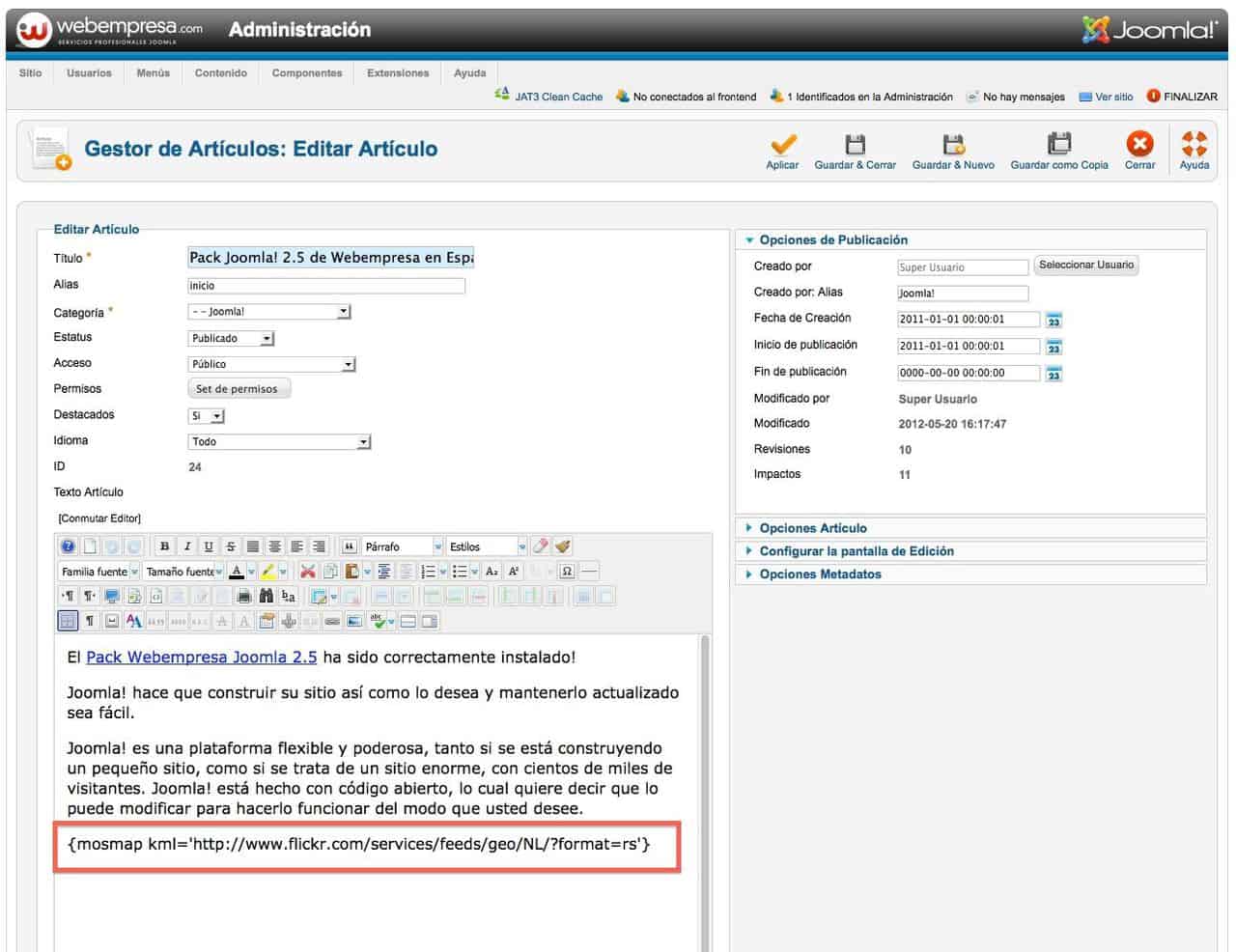Screen dimensions: 1236x952
Task: Click Guardar & Nuevo icon
Action: 953,144
